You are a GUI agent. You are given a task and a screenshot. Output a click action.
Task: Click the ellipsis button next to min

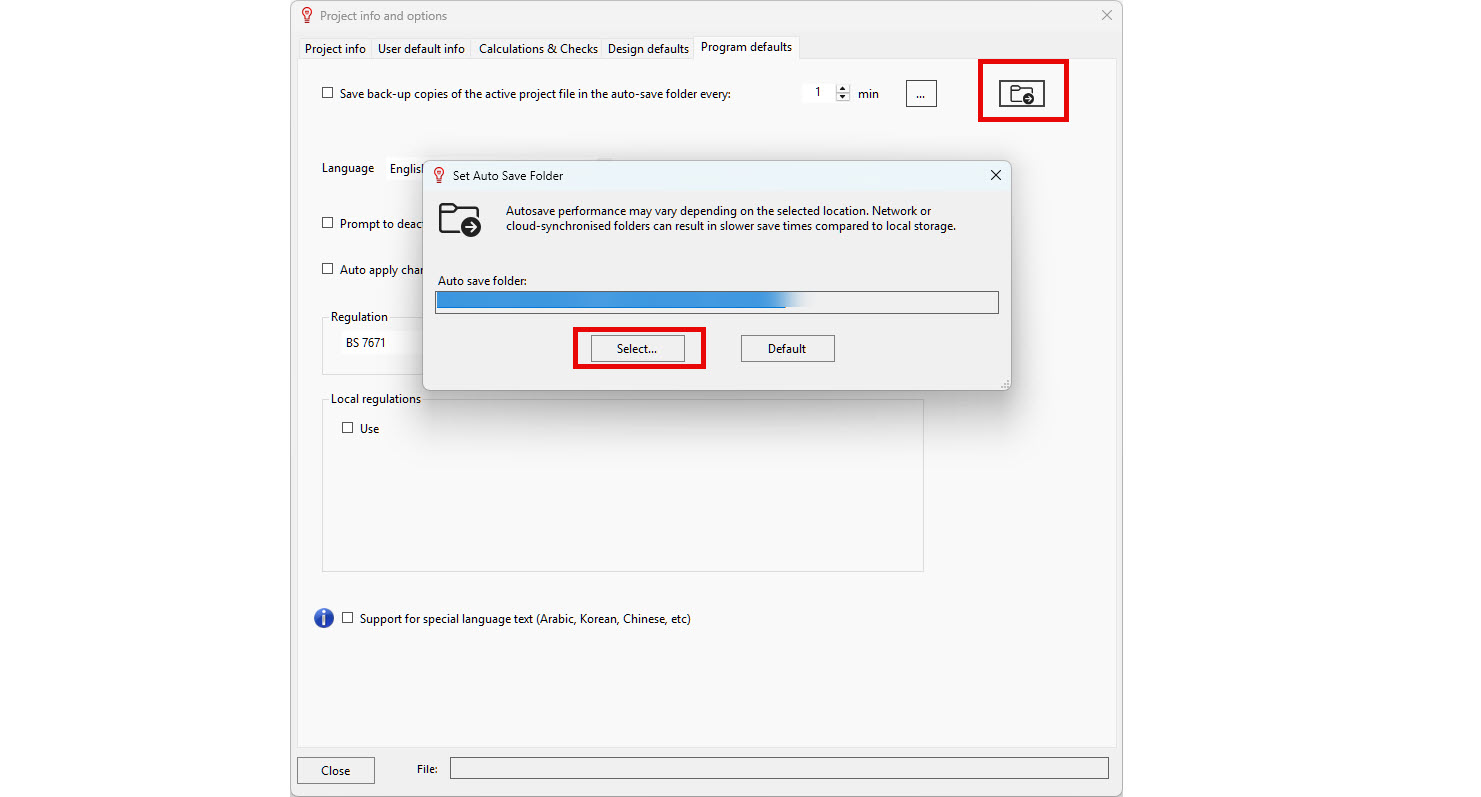[921, 94]
